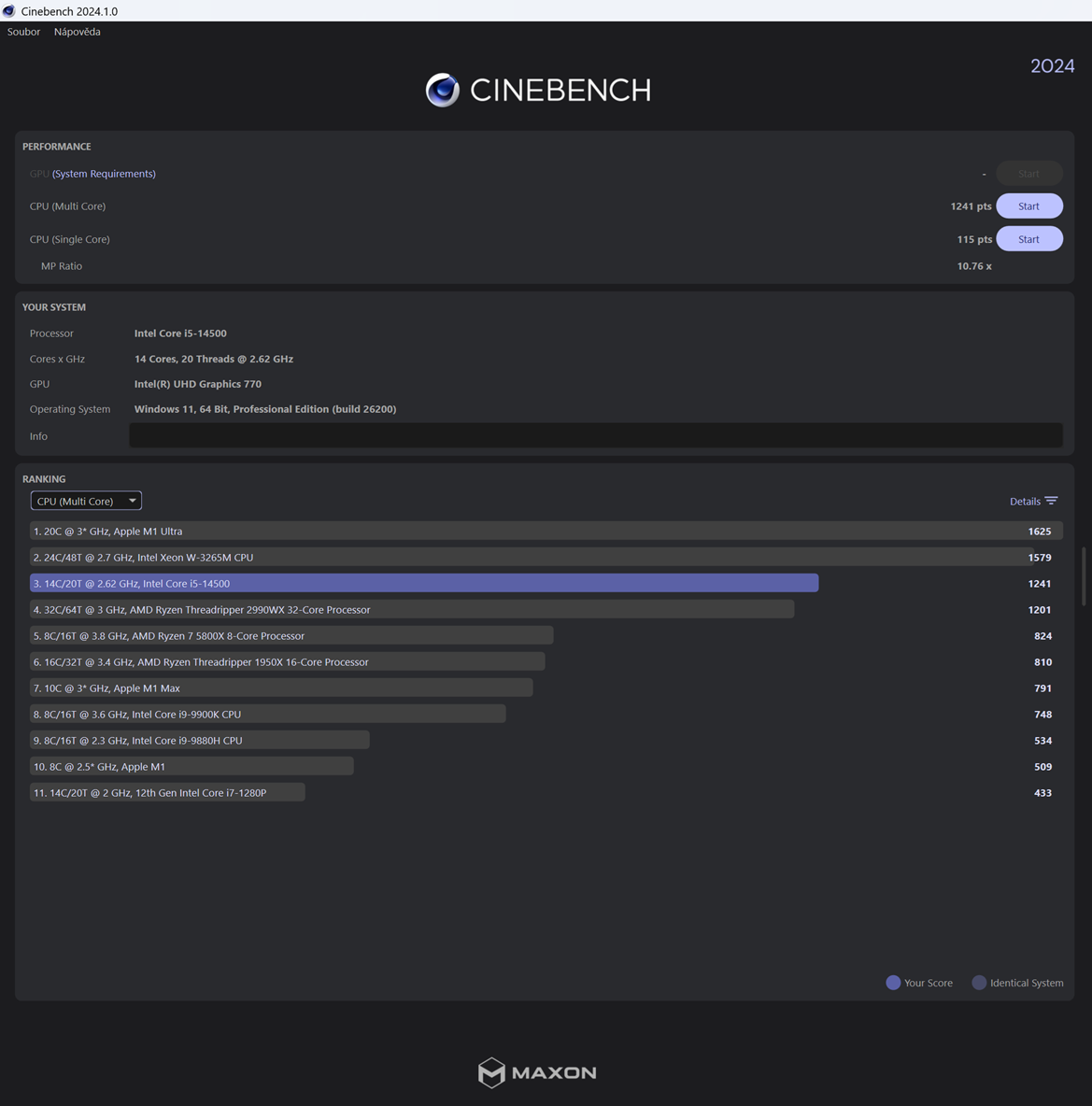Toggle the ranking Details view
Viewport: 1092px width, 1106px height.
(x=1033, y=501)
